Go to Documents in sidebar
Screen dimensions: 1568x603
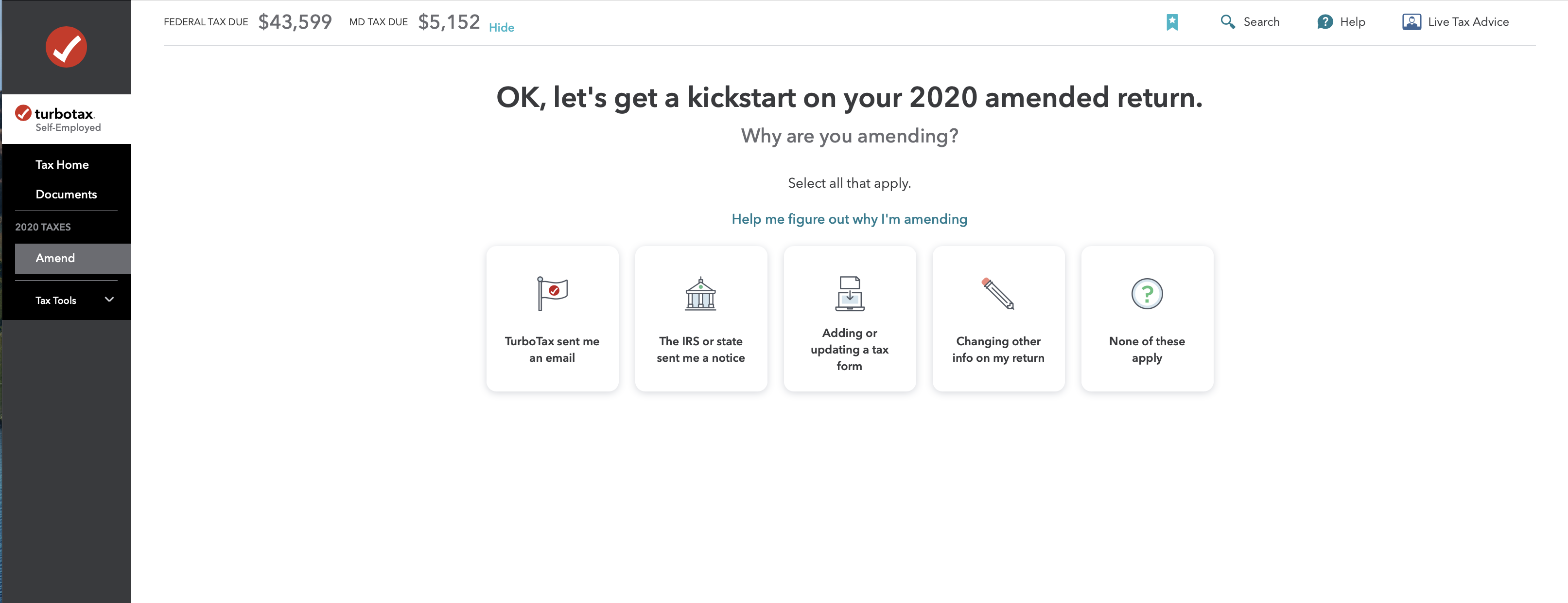(67, 195)
